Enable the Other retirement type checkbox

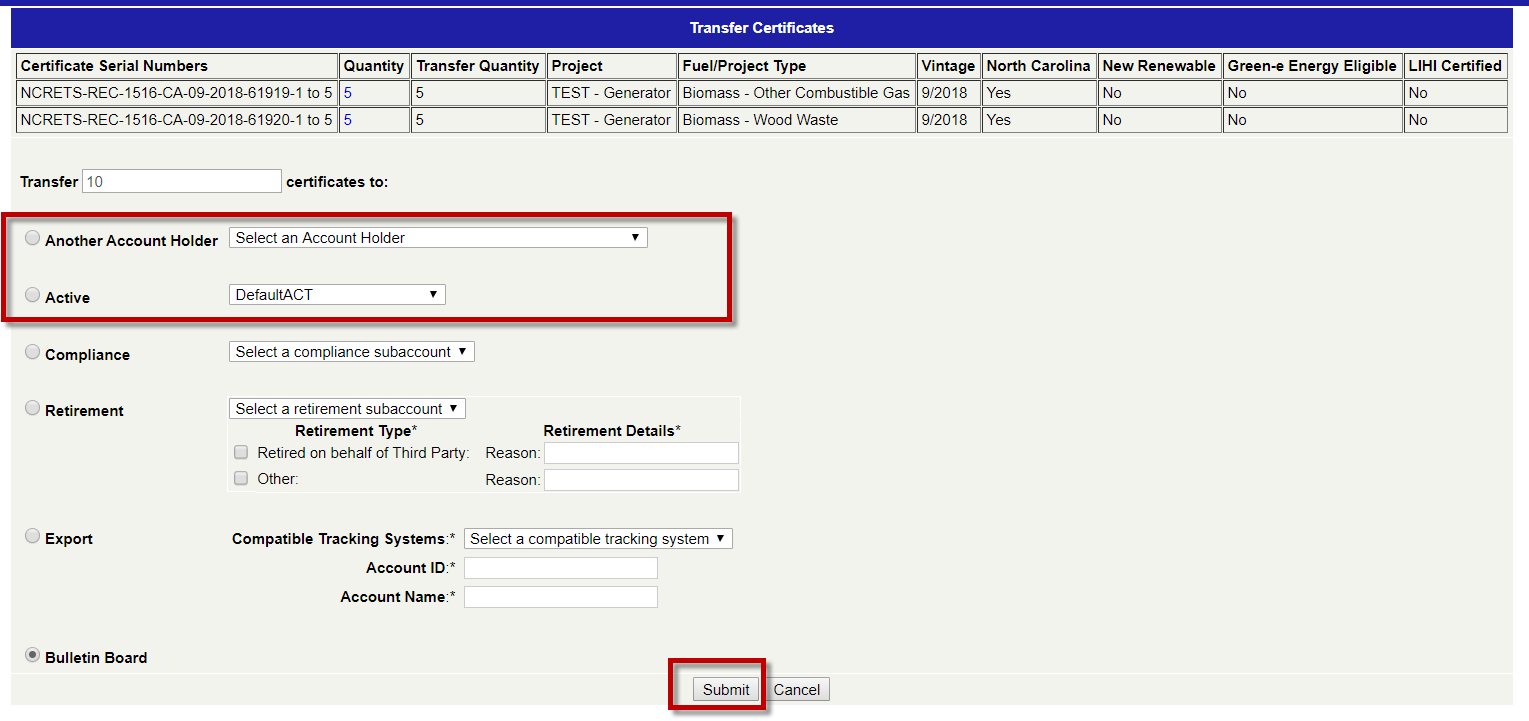point(241,479)
